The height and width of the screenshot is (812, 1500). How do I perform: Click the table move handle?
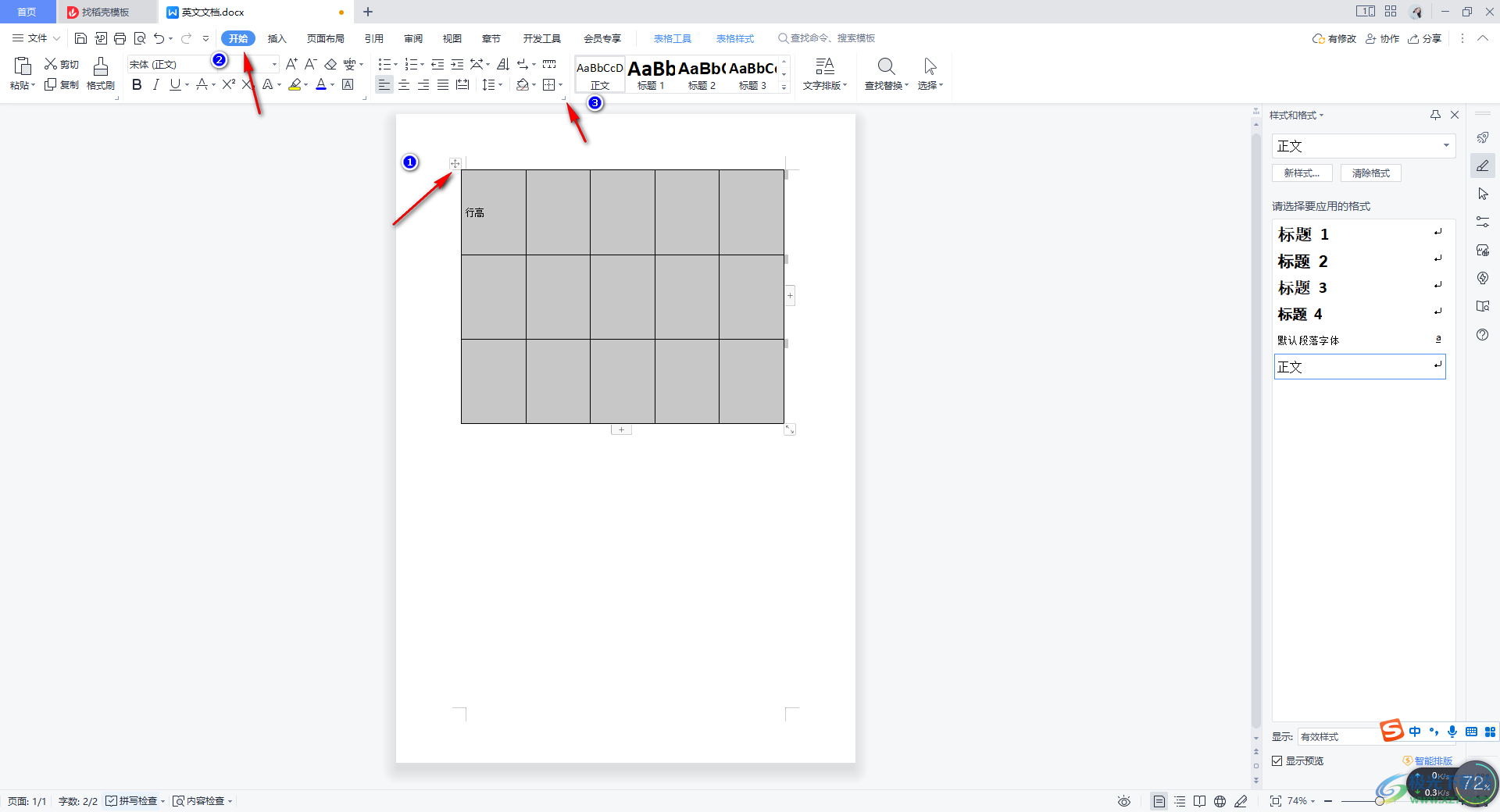[455, 163]
